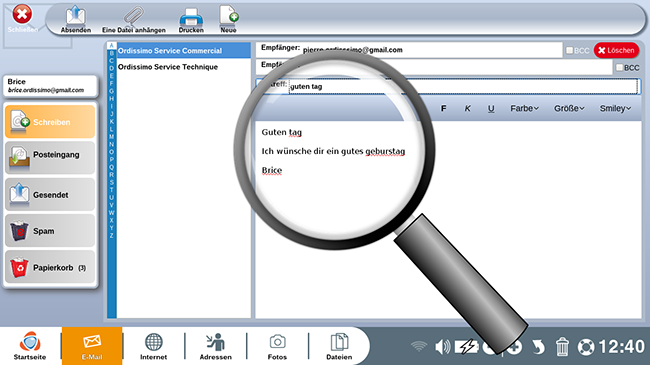This screenshot has width=650, height=365.
Task: Switch to the Internet tab
Action: pyautogui.click(x=153, y=346)
